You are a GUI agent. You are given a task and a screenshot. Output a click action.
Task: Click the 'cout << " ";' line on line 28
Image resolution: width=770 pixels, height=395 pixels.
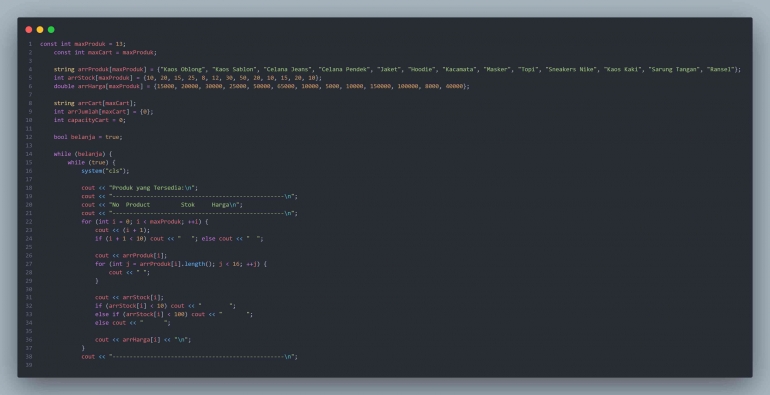(x=130, y=272)
